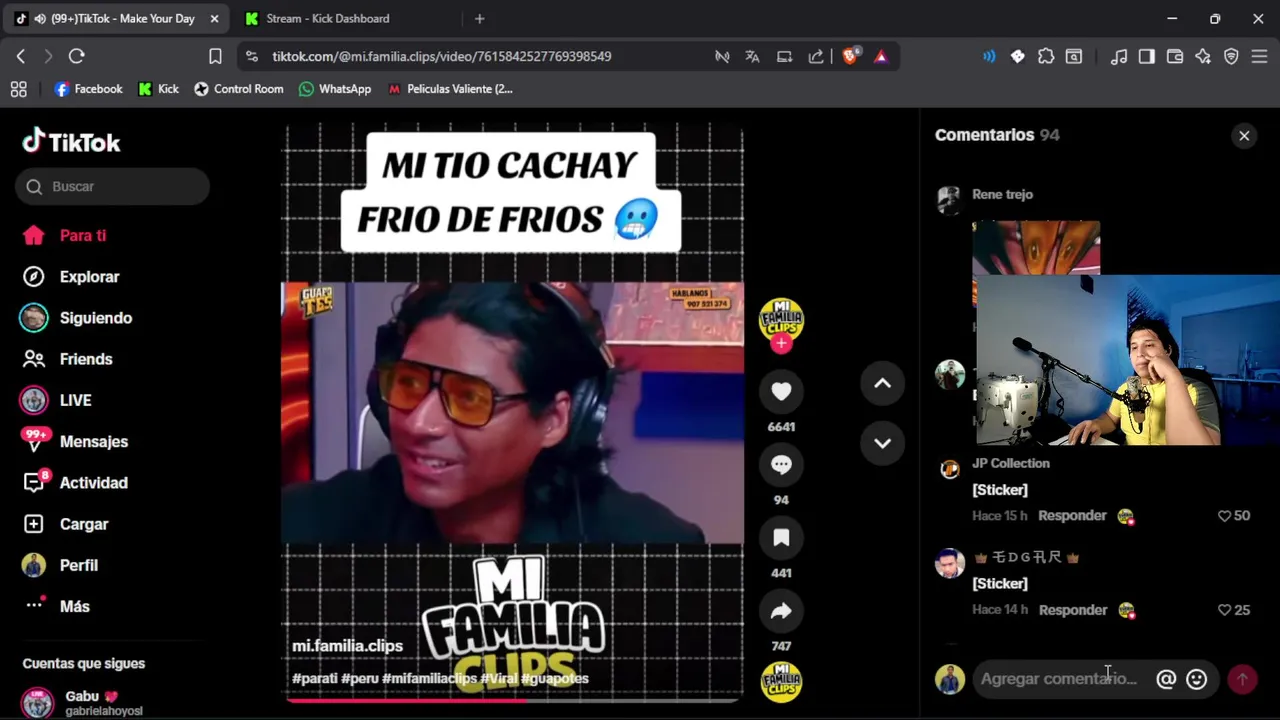This screenshot has height=720, width=1280.
Task: Open comments via the speech bubble icon
Action: click(x=781, y=465)
